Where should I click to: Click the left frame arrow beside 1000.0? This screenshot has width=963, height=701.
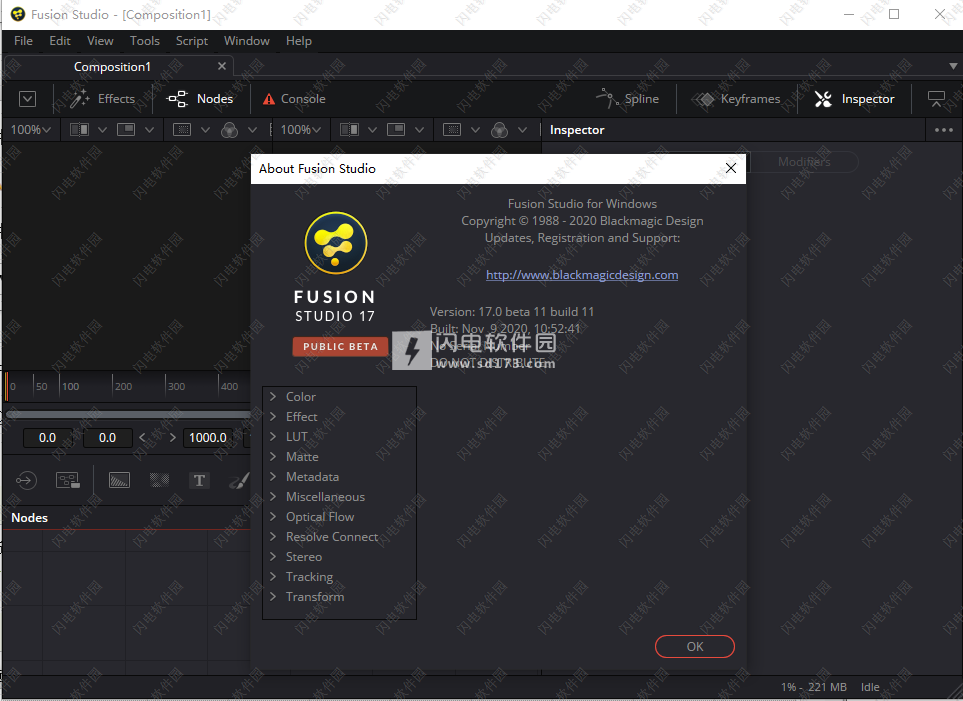pyautogui.click(x=142, y=437)
